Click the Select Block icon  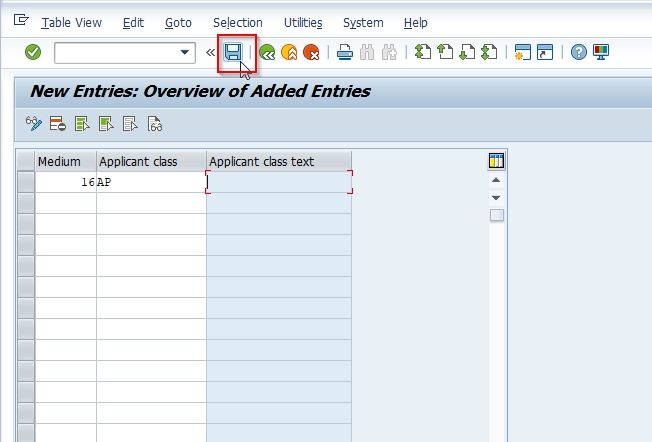106,123
